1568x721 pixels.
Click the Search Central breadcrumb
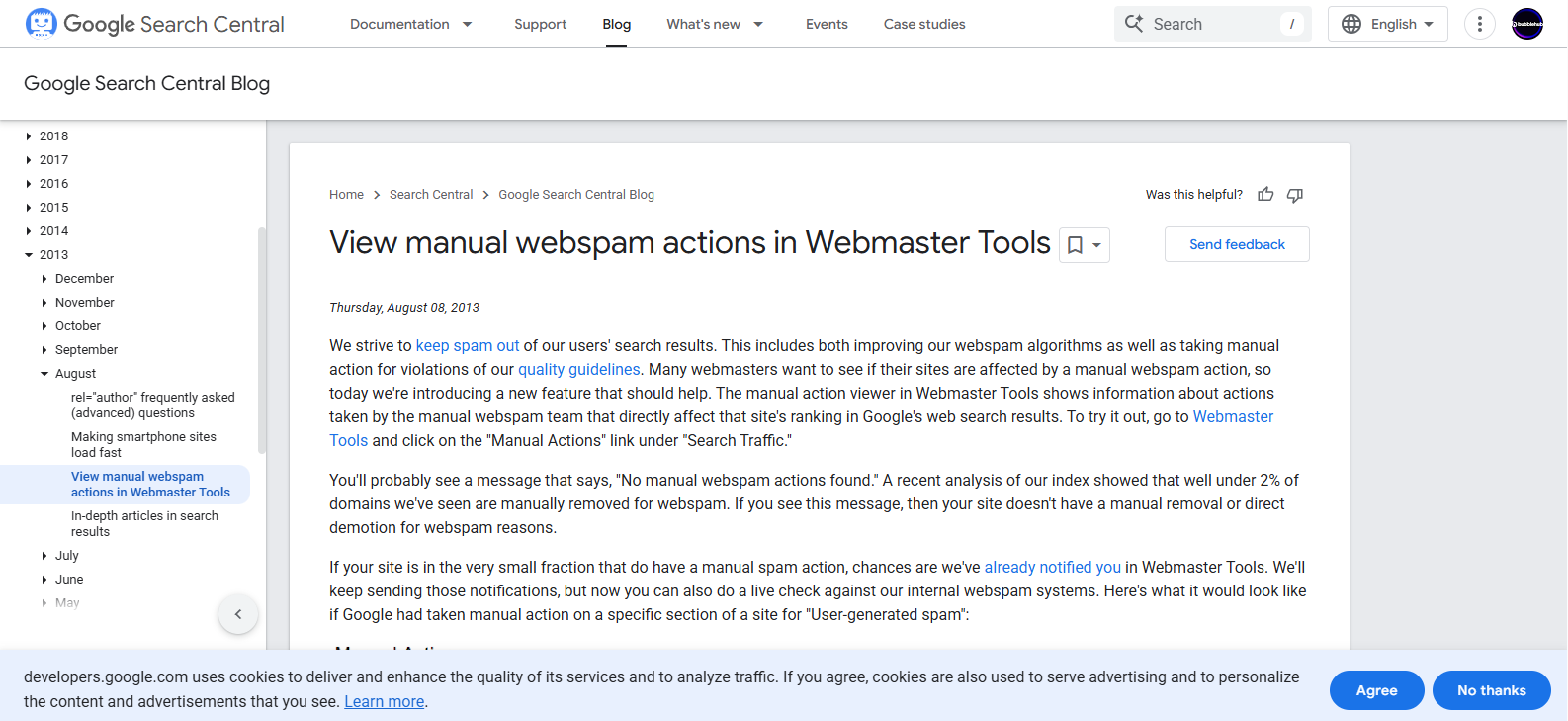pos(431,195)
